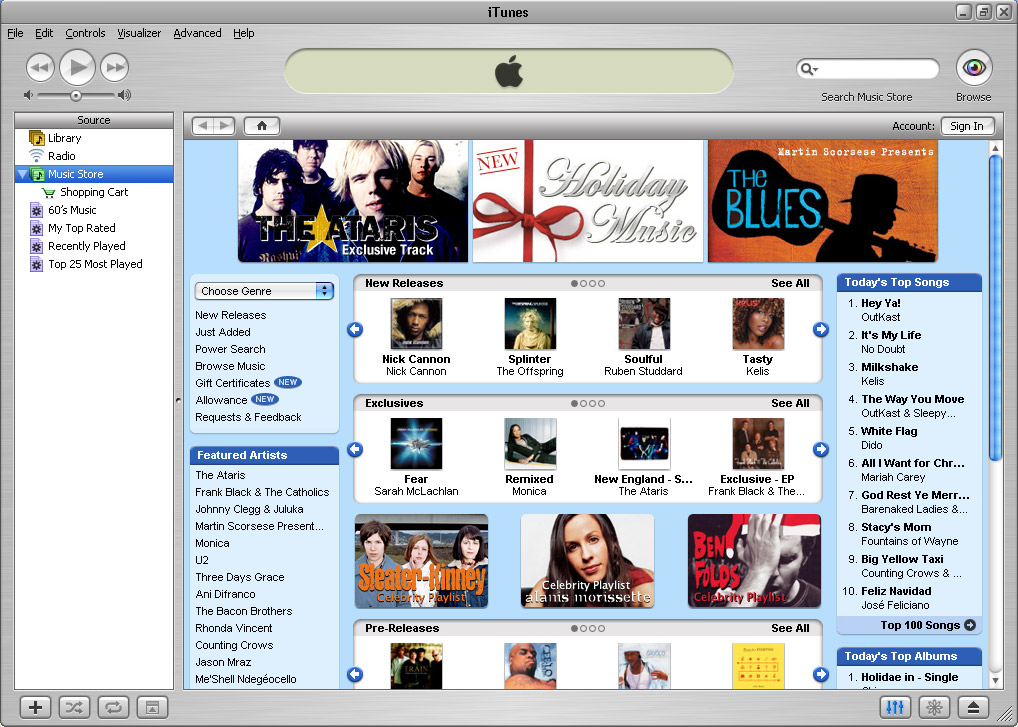Open the Power Search link
This screenshot has height=727, width=1018.
(x=230, y=349)
